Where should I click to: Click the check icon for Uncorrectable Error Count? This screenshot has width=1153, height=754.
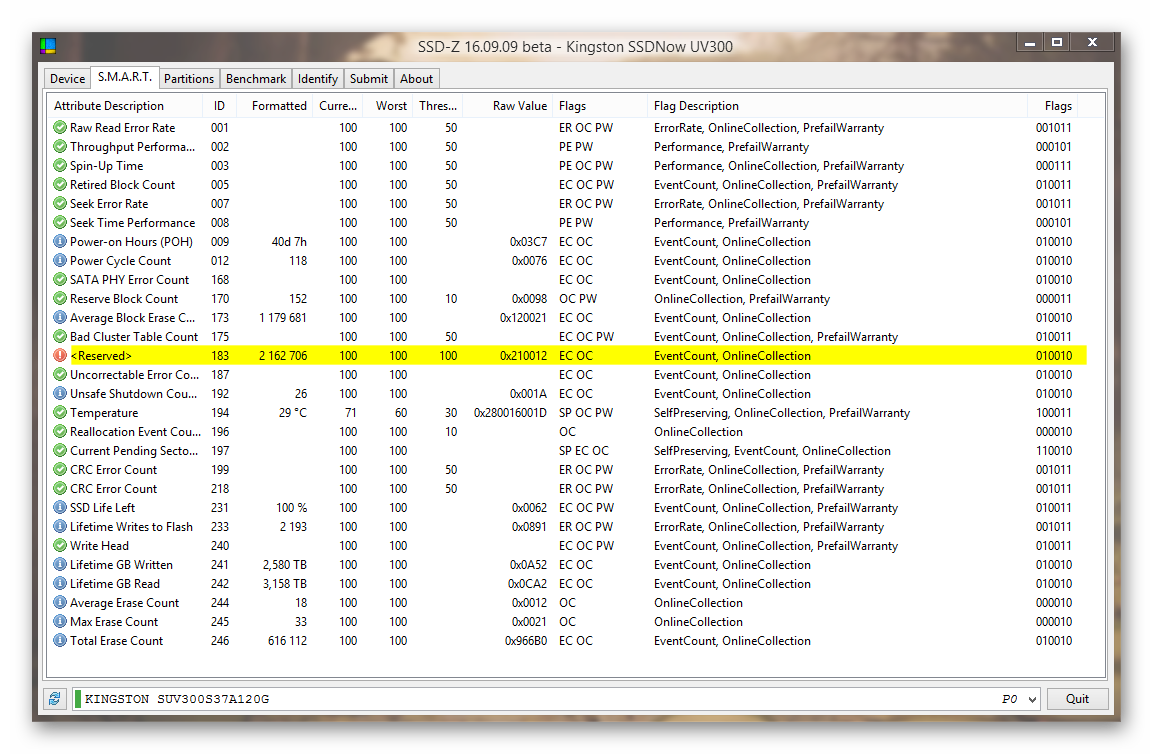(x=60, y=374)
